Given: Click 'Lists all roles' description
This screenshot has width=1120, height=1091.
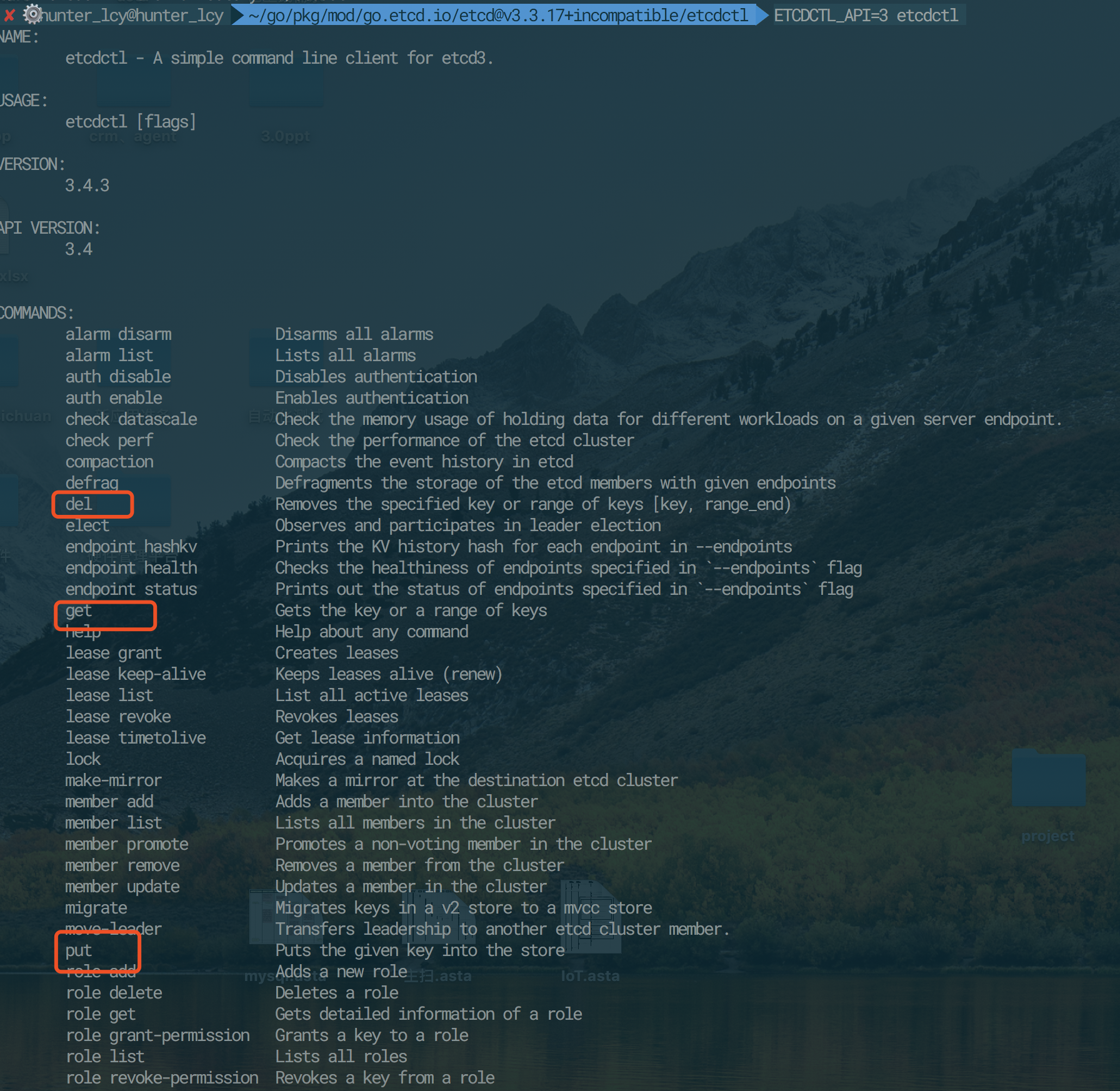Looking at the screenshot, I should (341, 1057).
